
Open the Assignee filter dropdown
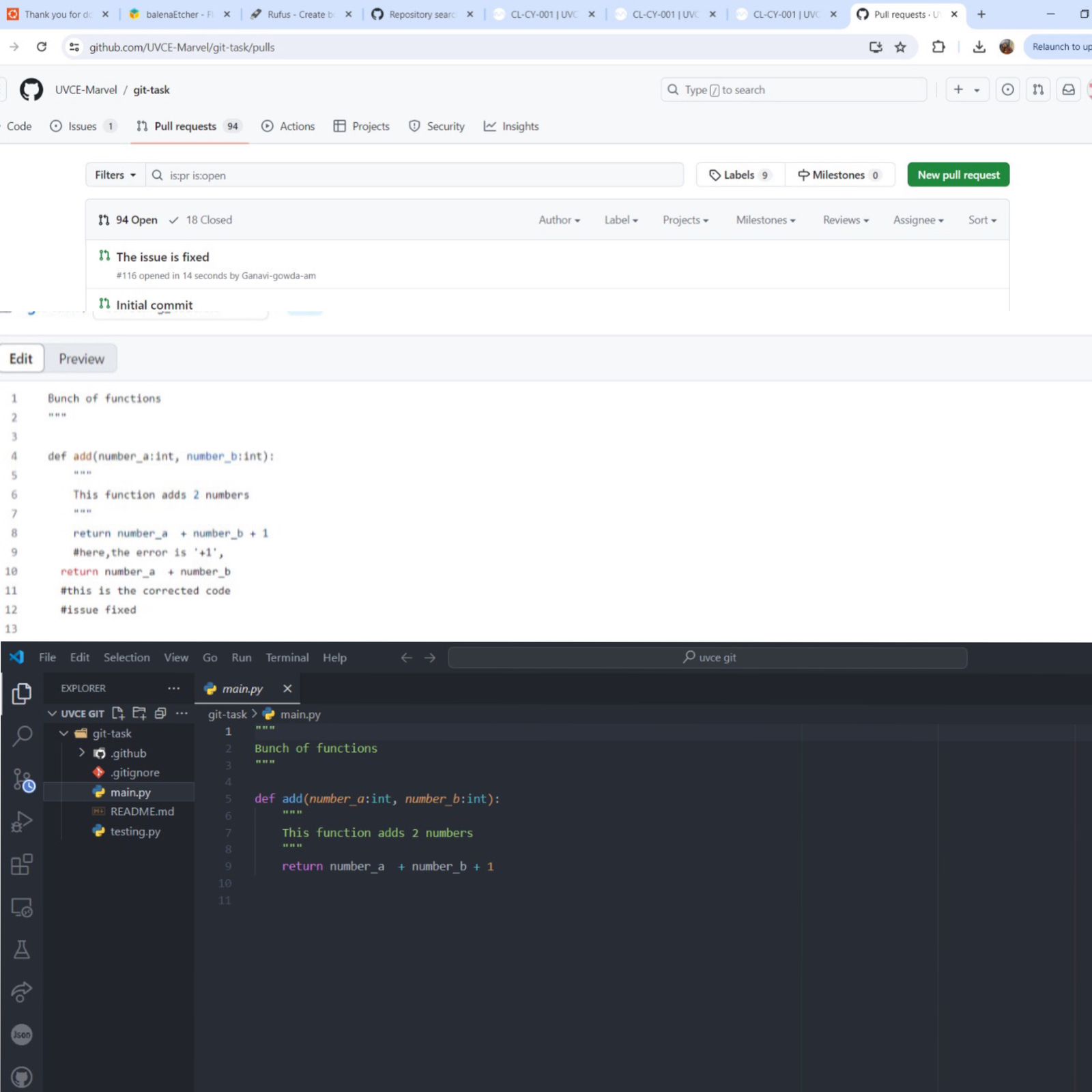[x=918, y=220]
